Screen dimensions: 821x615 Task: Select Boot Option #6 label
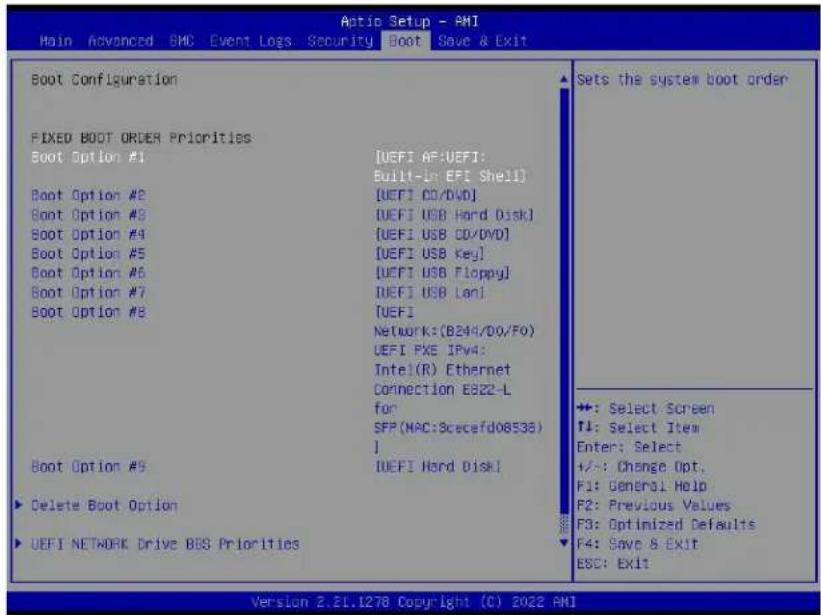click(x=88, y=273)
